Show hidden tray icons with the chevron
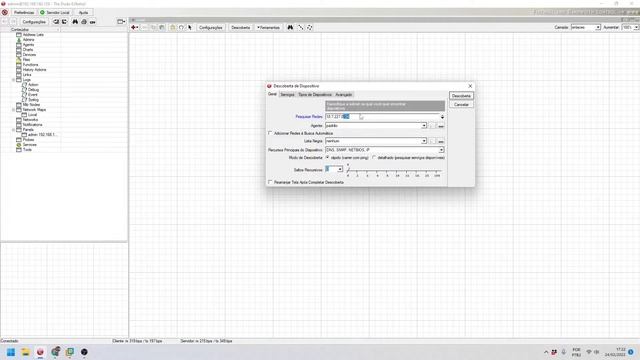The height and width of the screenshot is (360, 640). point(546,352)
